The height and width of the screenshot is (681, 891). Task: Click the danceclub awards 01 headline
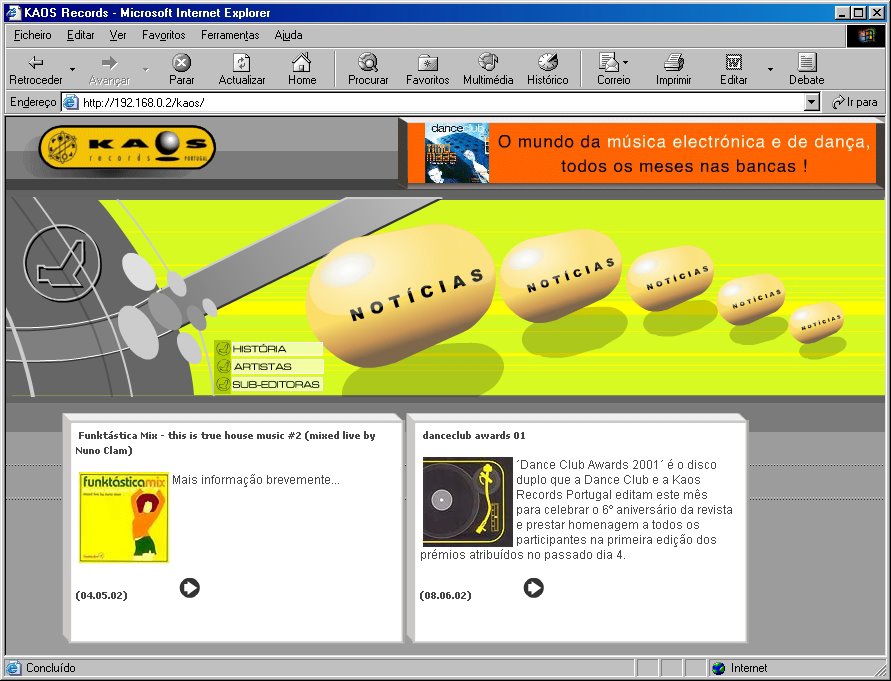474,435
